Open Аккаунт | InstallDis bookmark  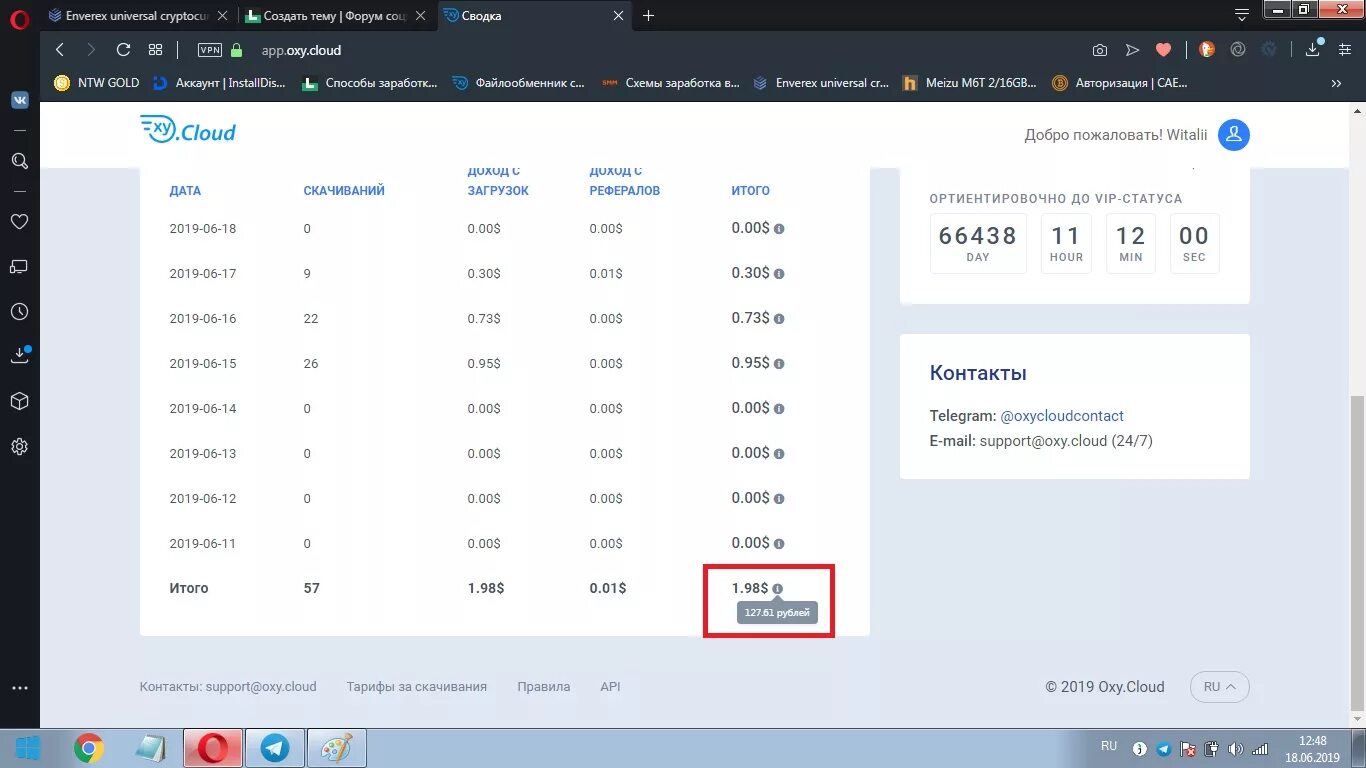click(x=220, y=83)
